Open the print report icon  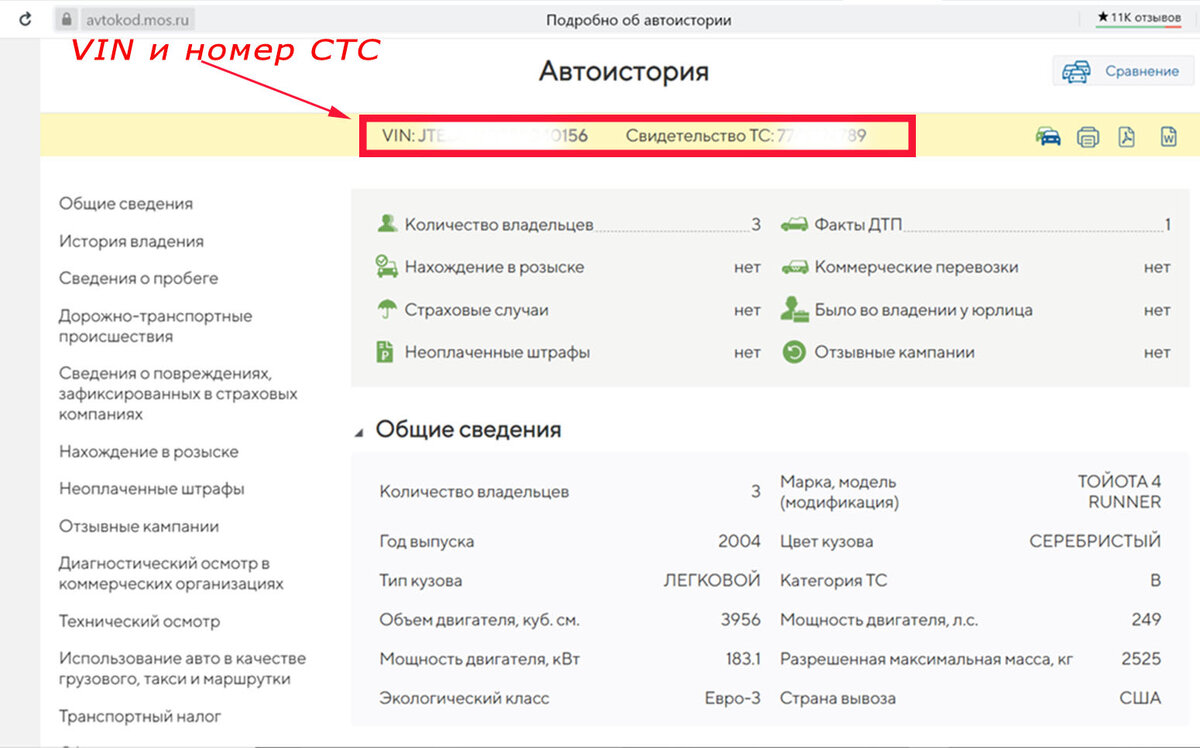pos(1087,136)
